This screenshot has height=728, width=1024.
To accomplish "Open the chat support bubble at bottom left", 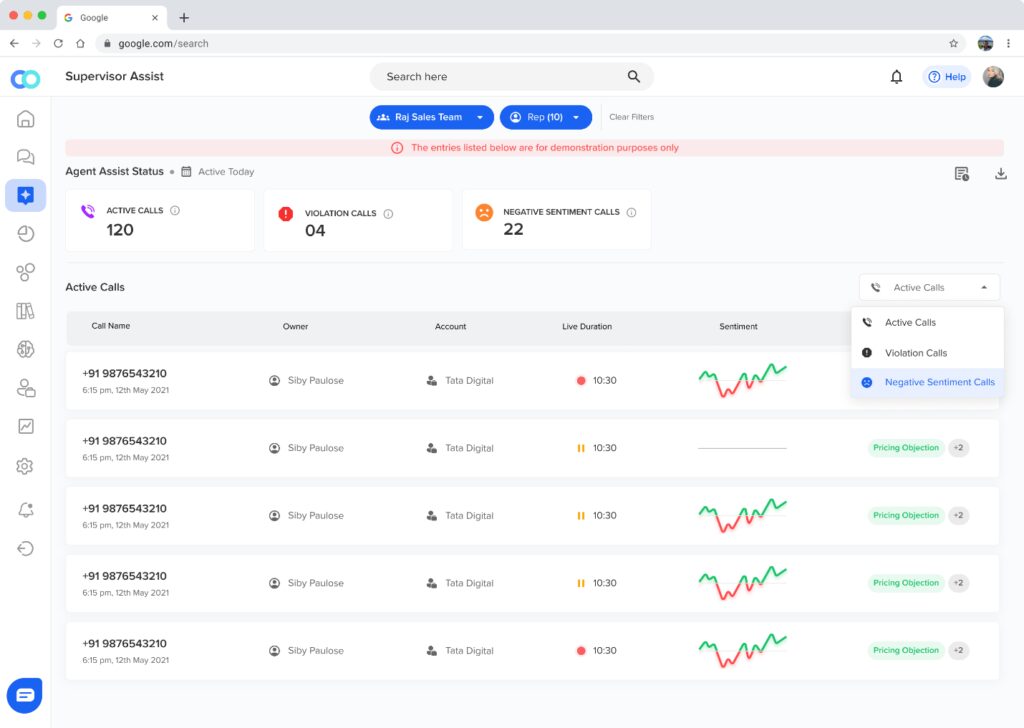I will pyautogui.click(x=25, y=695).
